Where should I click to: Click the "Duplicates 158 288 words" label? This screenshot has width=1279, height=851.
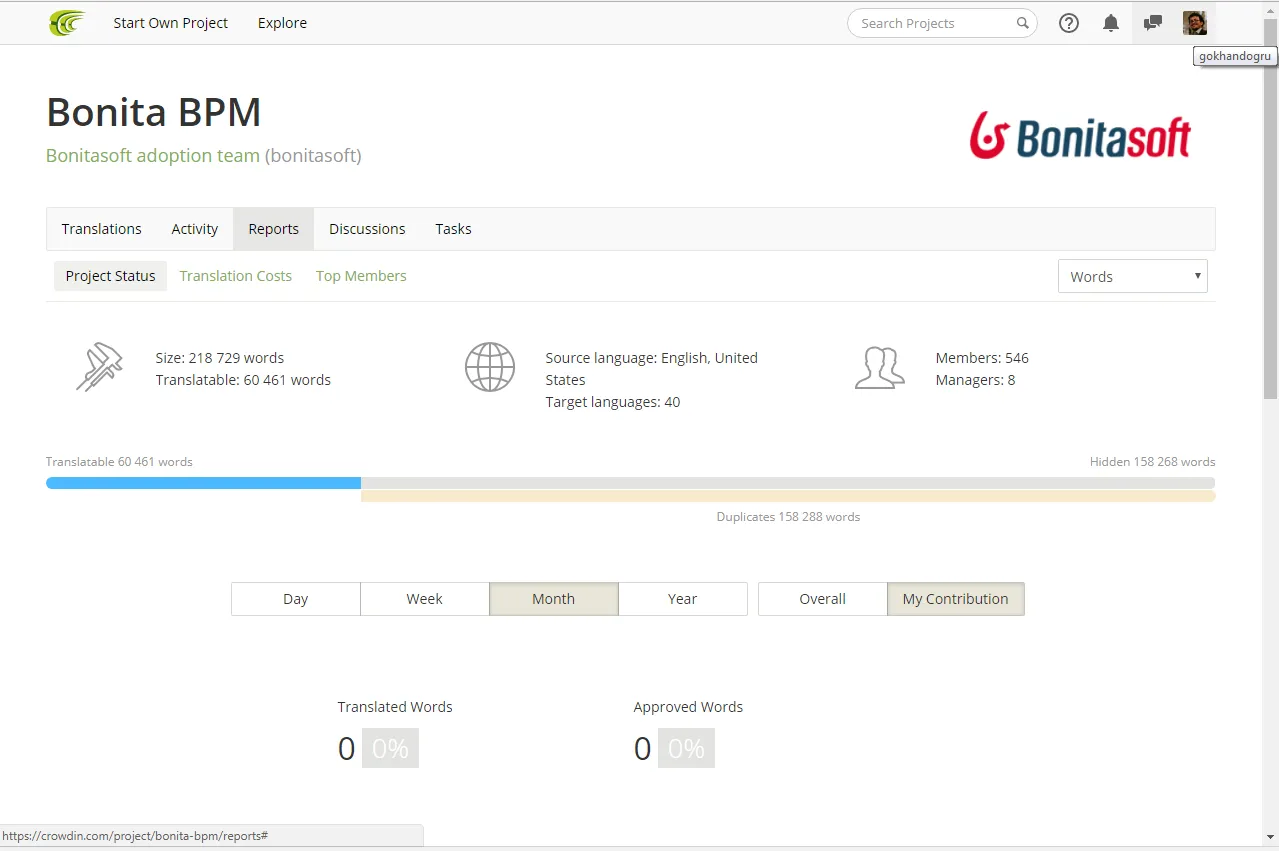(788, 517)
